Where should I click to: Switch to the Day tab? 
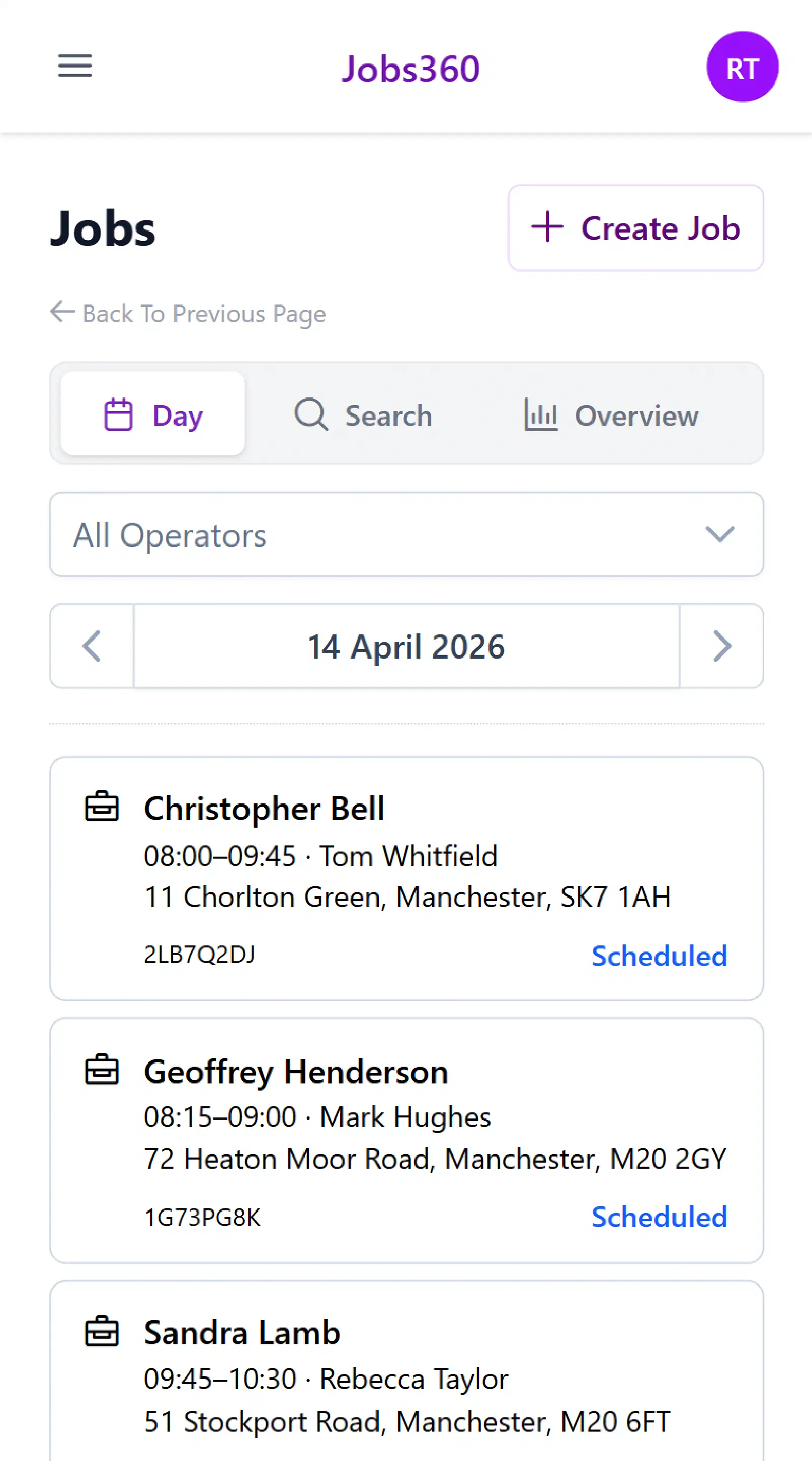153,415
